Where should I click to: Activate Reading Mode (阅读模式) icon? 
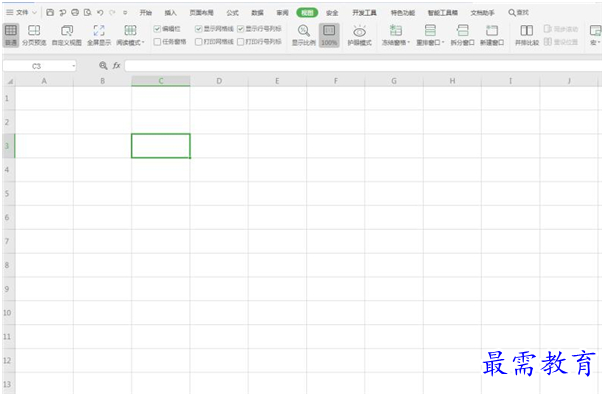(x=130, y=30)
